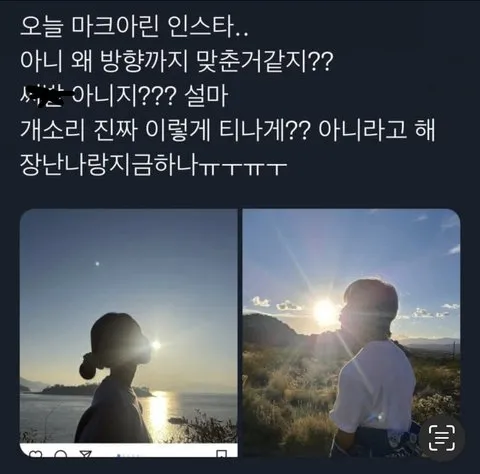Screen dimensions: 480x474
Task: Tap the silhouetted head with hair bun
Action: tap(114, 345)
